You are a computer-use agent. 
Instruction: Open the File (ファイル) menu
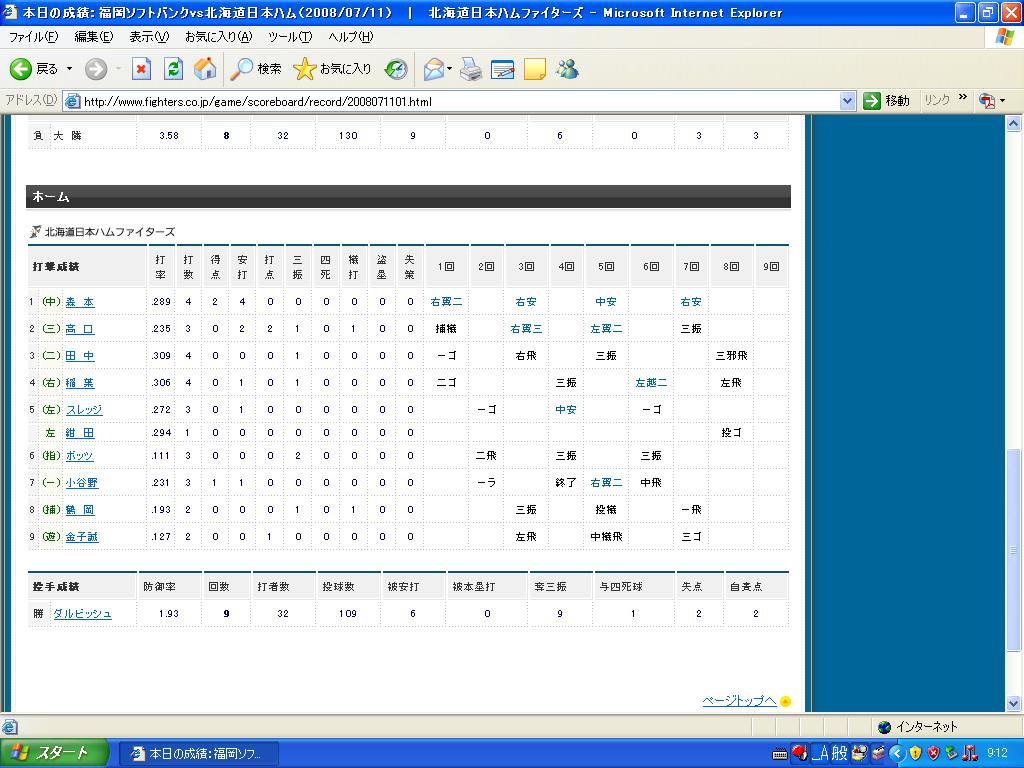[x=33, y=37]
